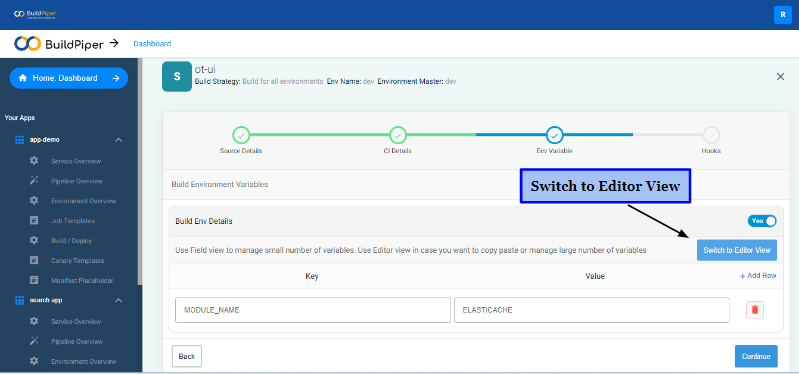Click the BuildPiper logo in top bar

pos(35,14)
